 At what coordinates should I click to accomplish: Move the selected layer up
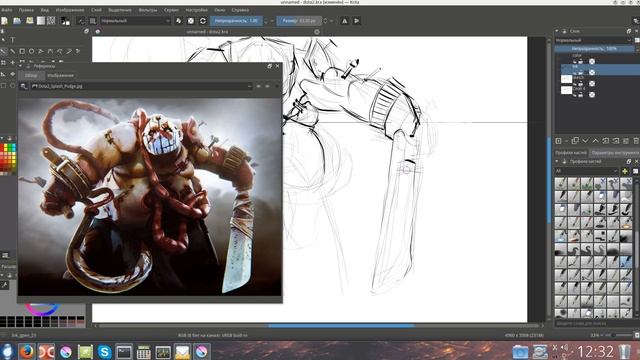(596, 141)
